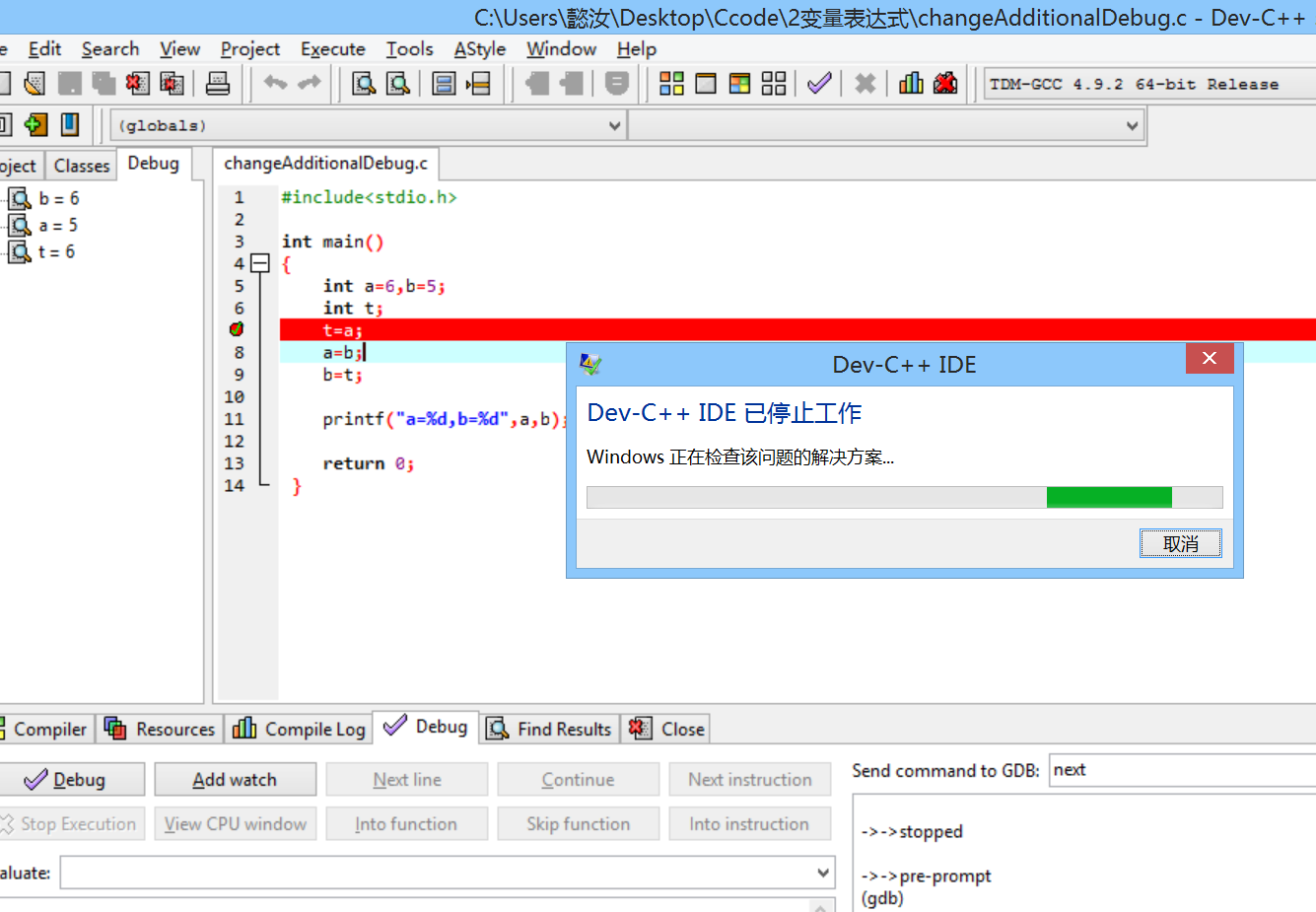Open Find using the first magnifier icon
The width and height of the screenshot is (1316, 912).
[364, 84]
